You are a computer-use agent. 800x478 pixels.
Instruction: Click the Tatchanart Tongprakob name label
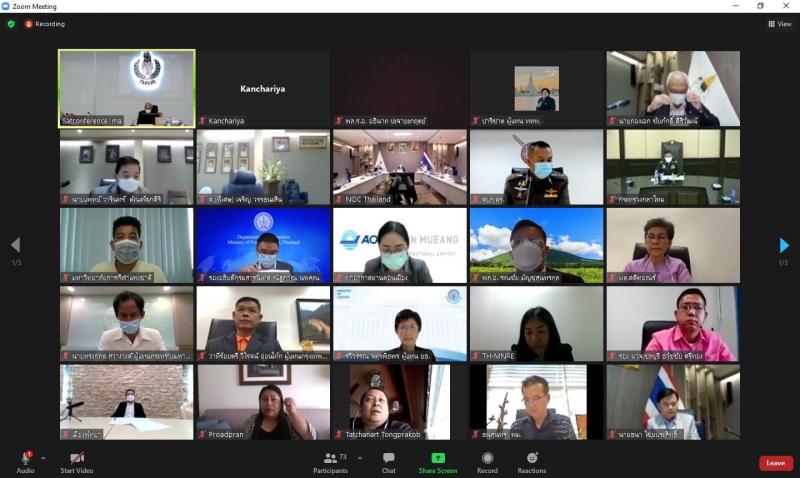(x=383, y=435)
